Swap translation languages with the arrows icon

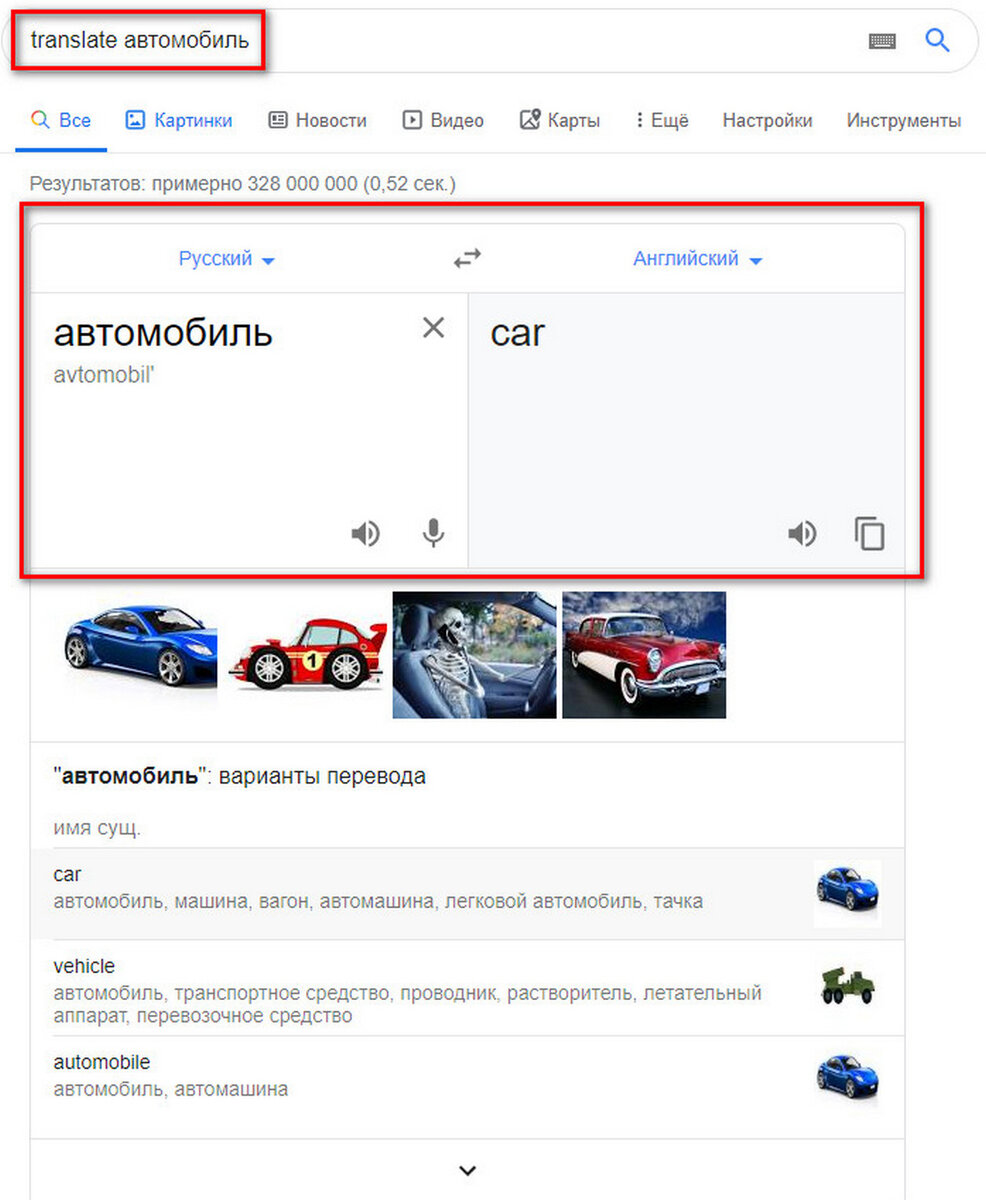point(467,257)
